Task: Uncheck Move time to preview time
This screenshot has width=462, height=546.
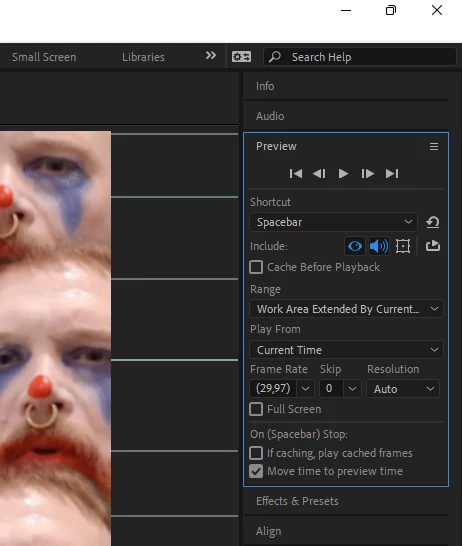Action: 256,471
